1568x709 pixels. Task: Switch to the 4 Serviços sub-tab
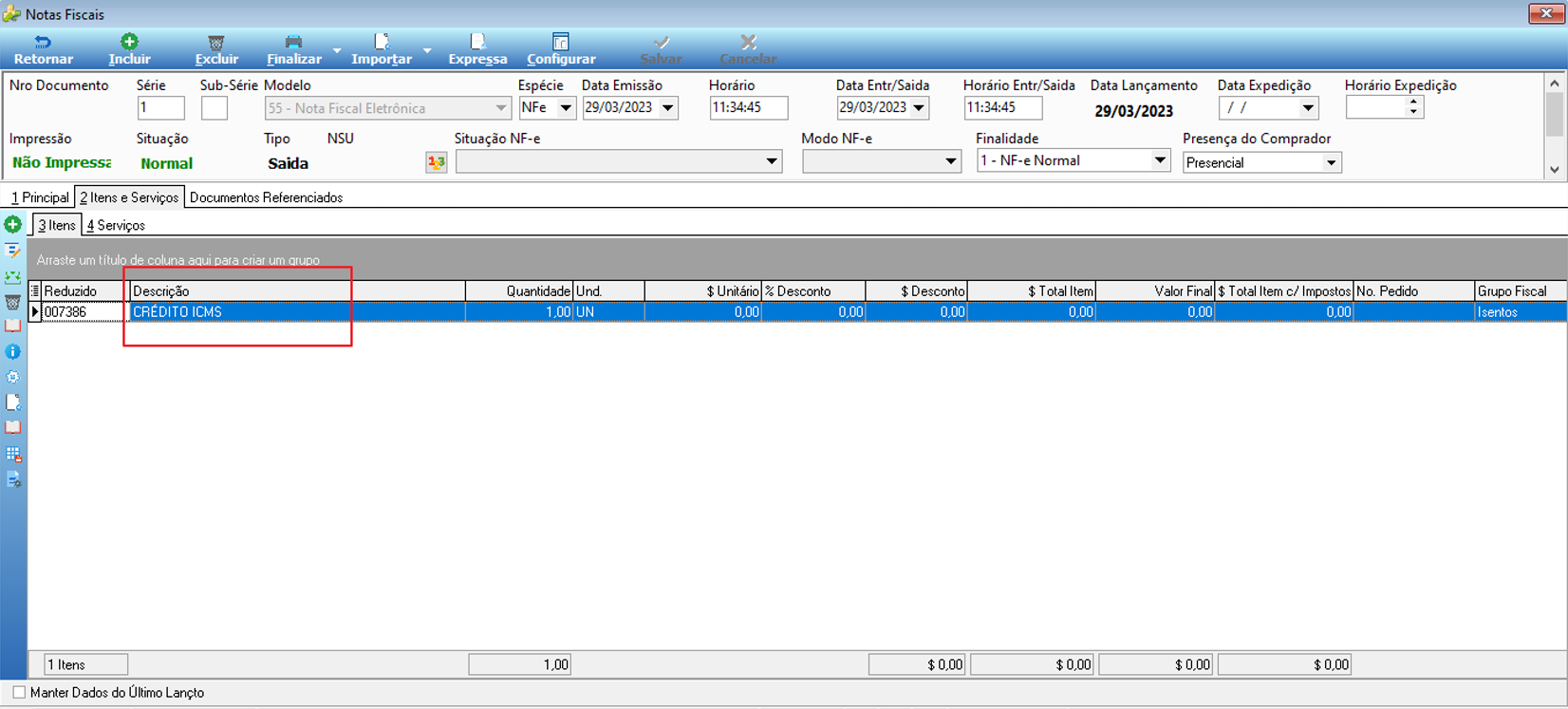tap(116, 225)
